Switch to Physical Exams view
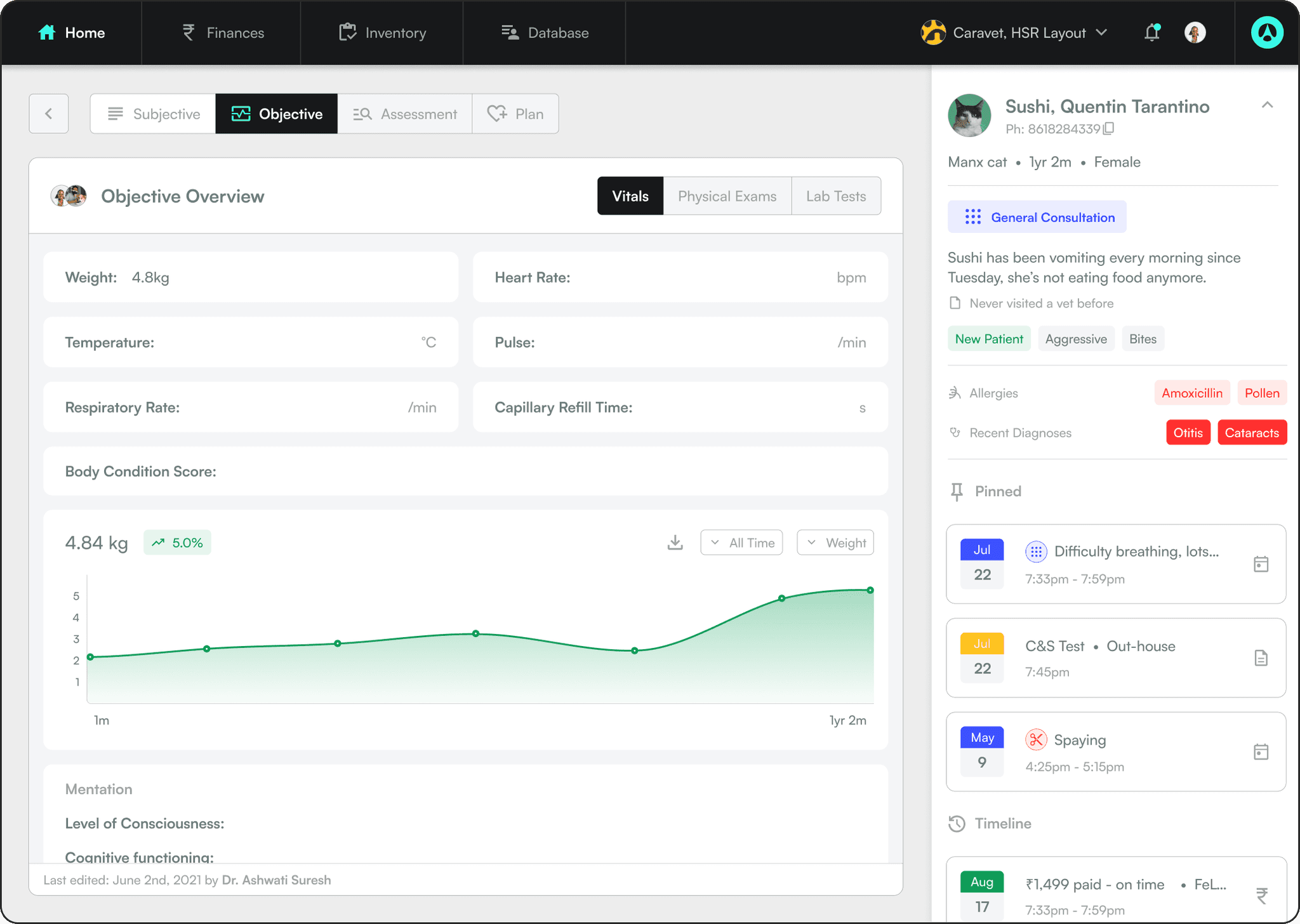Image resolution: width=1300 pixels, height=924 pixels. [x=727, y=196]
